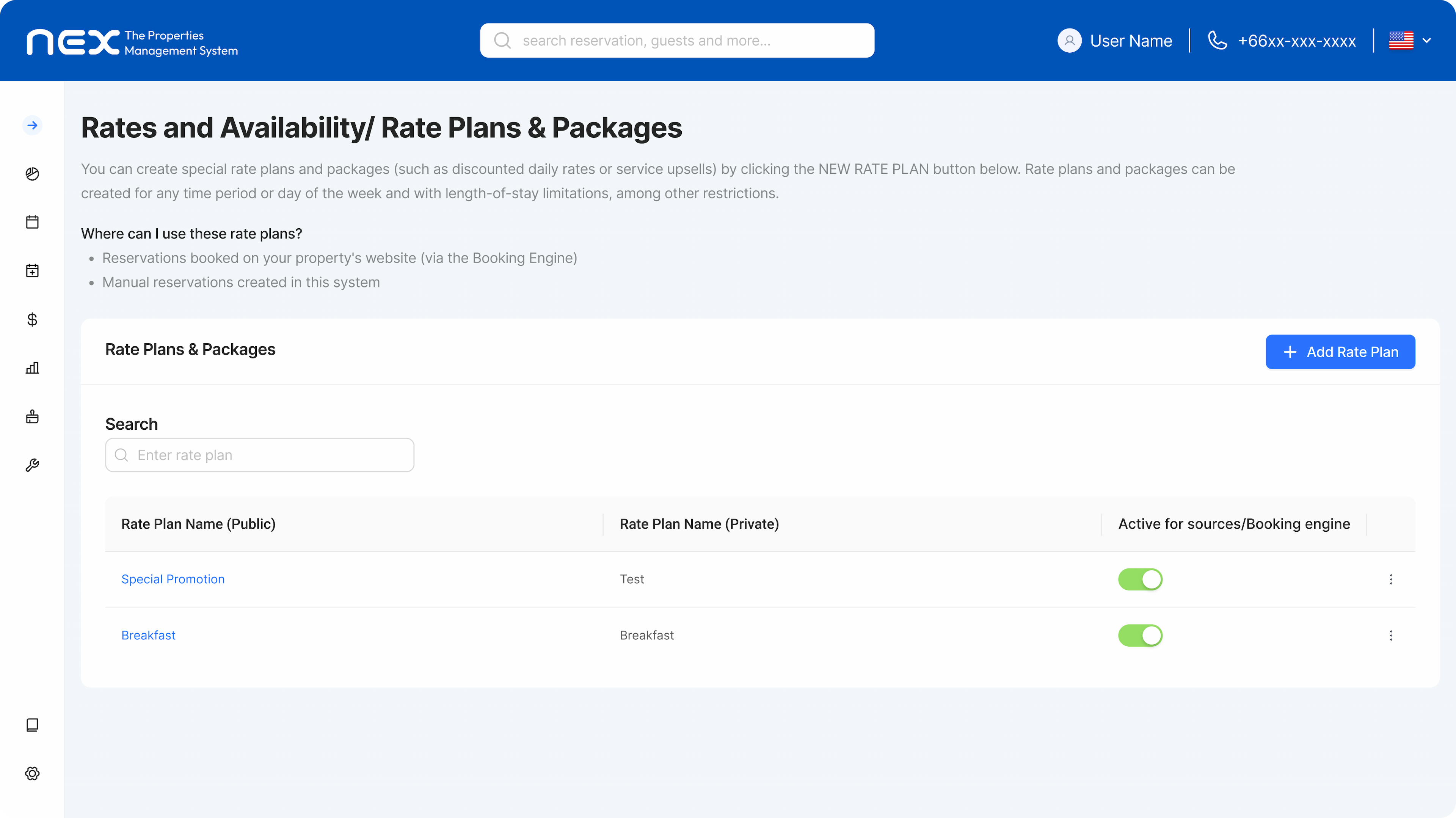Click the housekeeping icon in sidebar
1456x818 pixels.
(32, 417)
